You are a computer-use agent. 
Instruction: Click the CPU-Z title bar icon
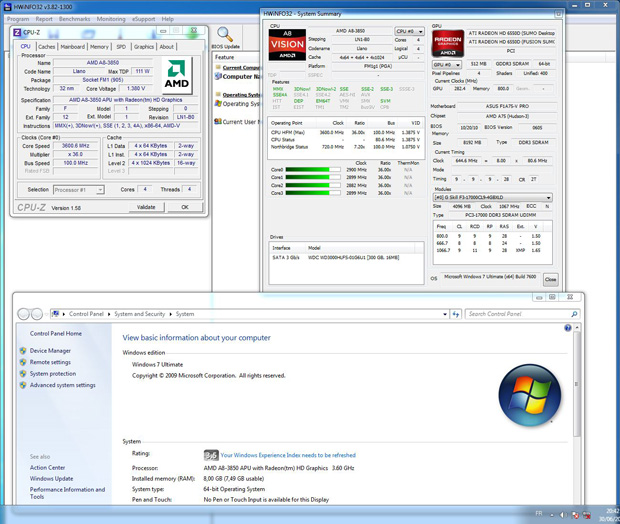click(17, 32)
